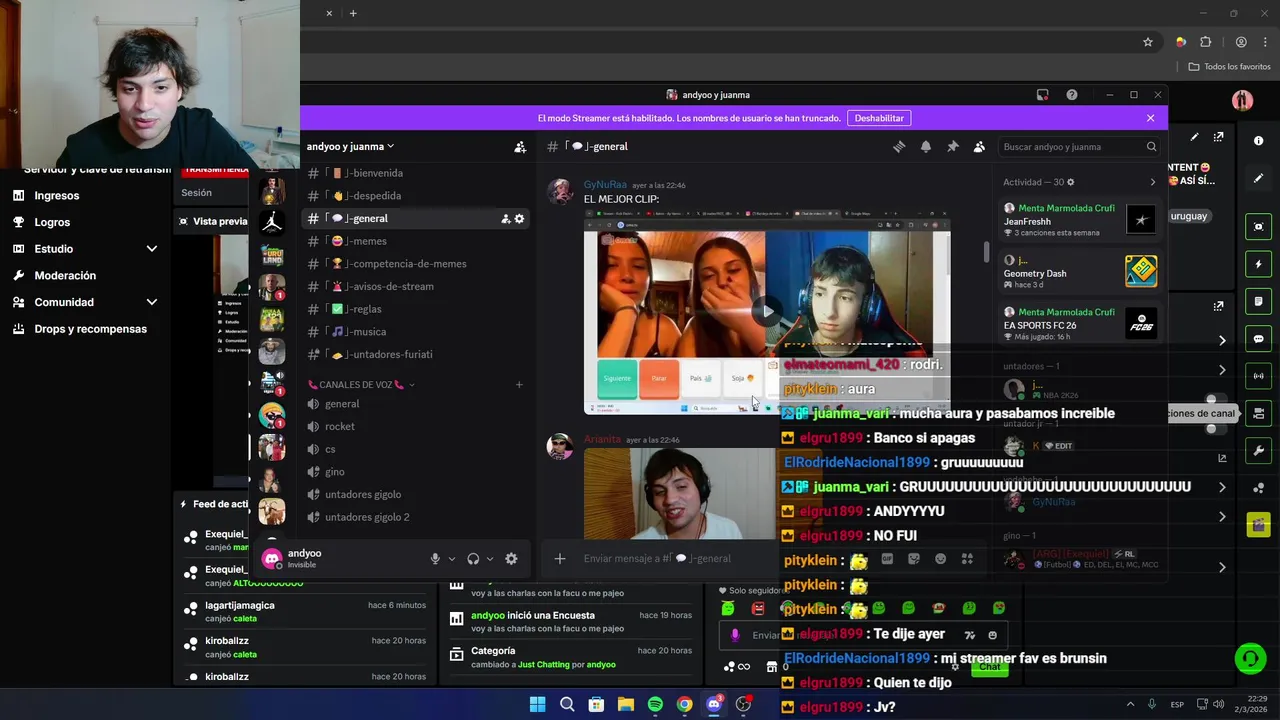The width and height of the screenshot is (1280, 720).
Task: Collapse the CANALES DE VOZ category
Action: [x=361, y=385]
